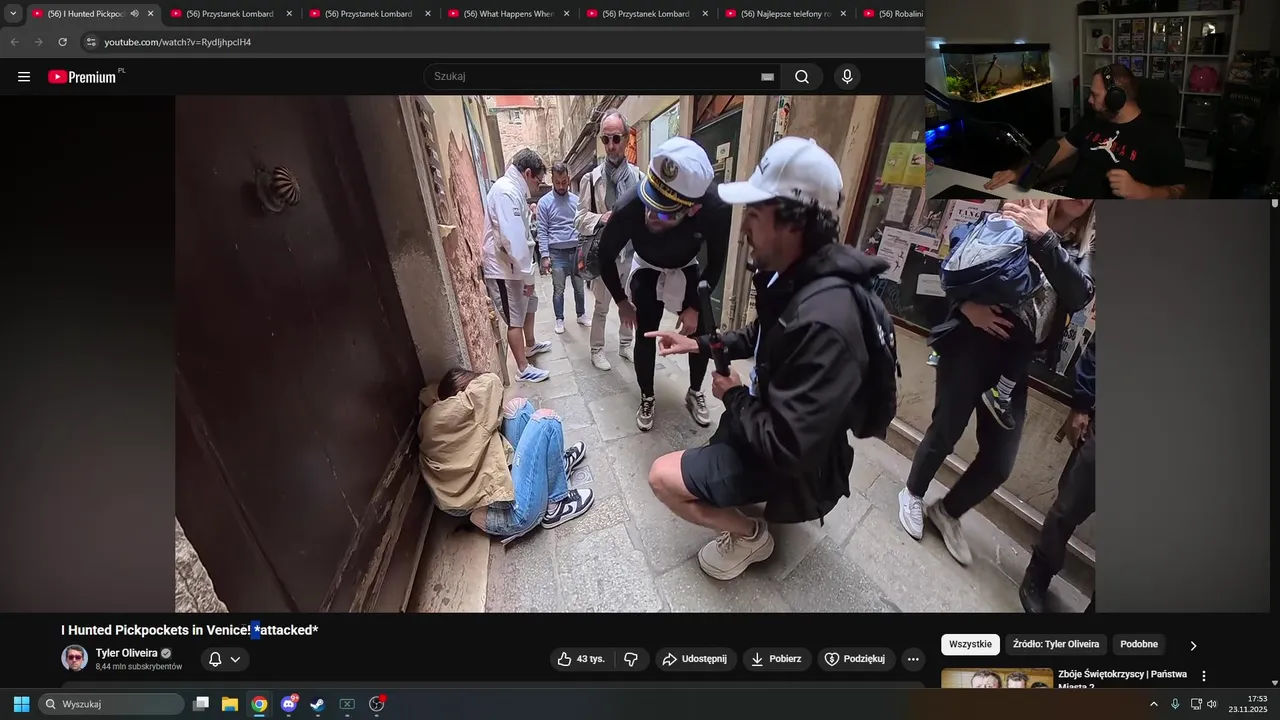Expand the subscription notification chevron
The width and height of the screenshot is (1280, 720).
236,659
